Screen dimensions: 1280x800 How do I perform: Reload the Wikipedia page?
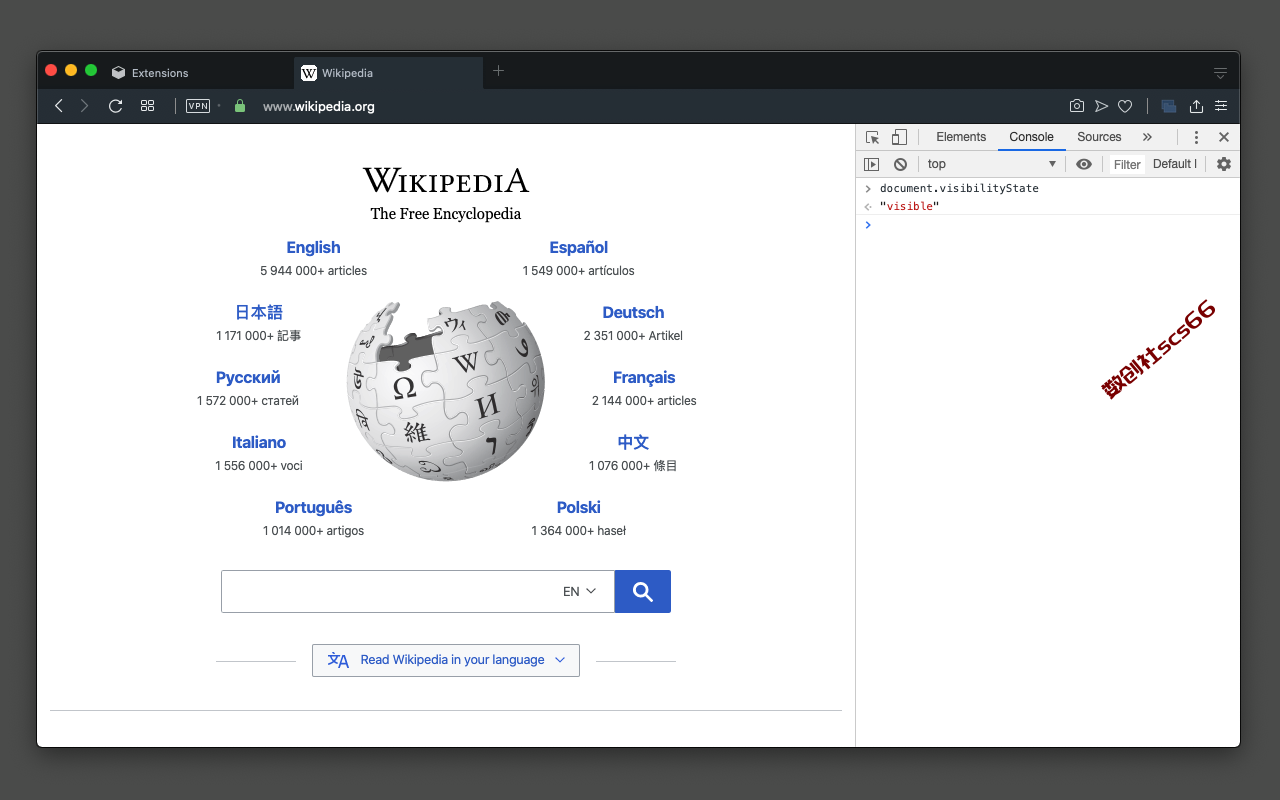point(115,106)
